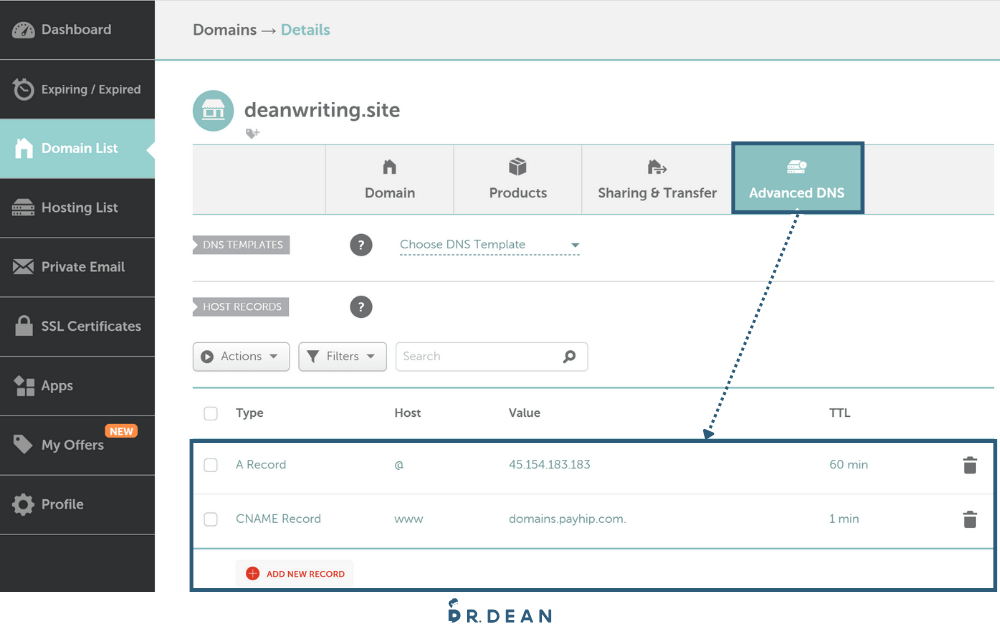Tick the CNAME Record checkbox
The width and height of the screenshot is (1000, 630).
coord(211,519)
